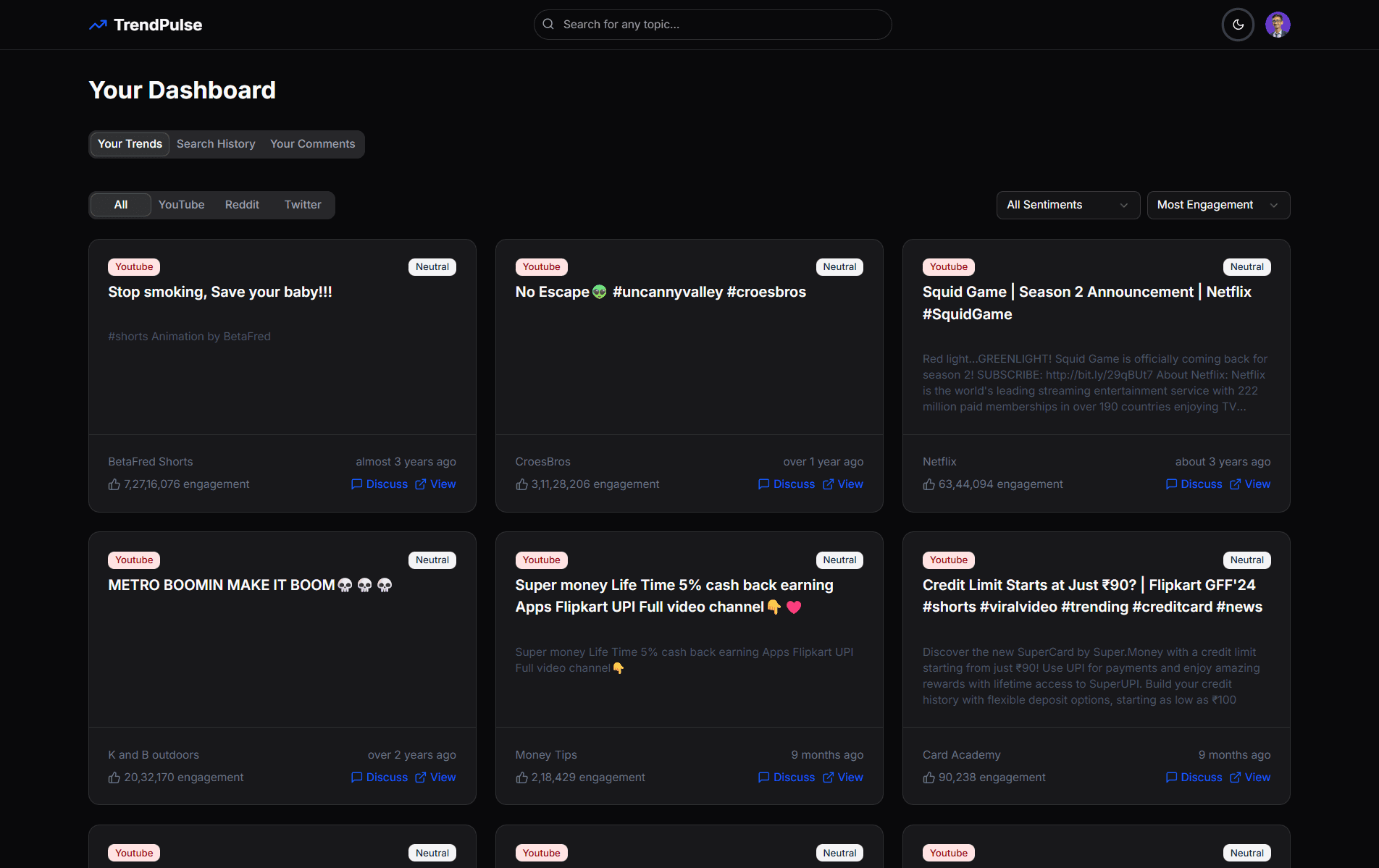
Task: Expand the All Sentiments dropdown
Action: [x=1068, y=205]
